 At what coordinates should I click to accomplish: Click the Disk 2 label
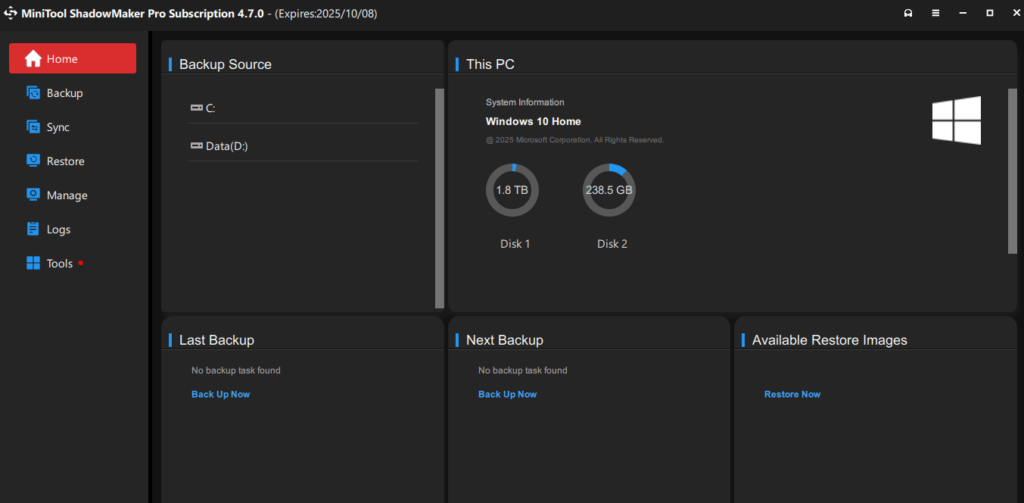[612, 244]
